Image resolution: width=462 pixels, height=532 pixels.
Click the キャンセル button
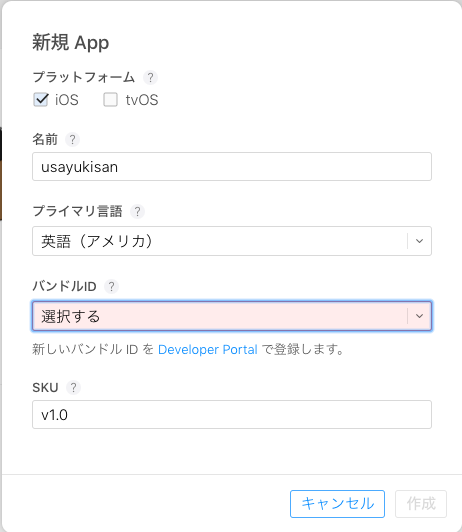[337, 504]
